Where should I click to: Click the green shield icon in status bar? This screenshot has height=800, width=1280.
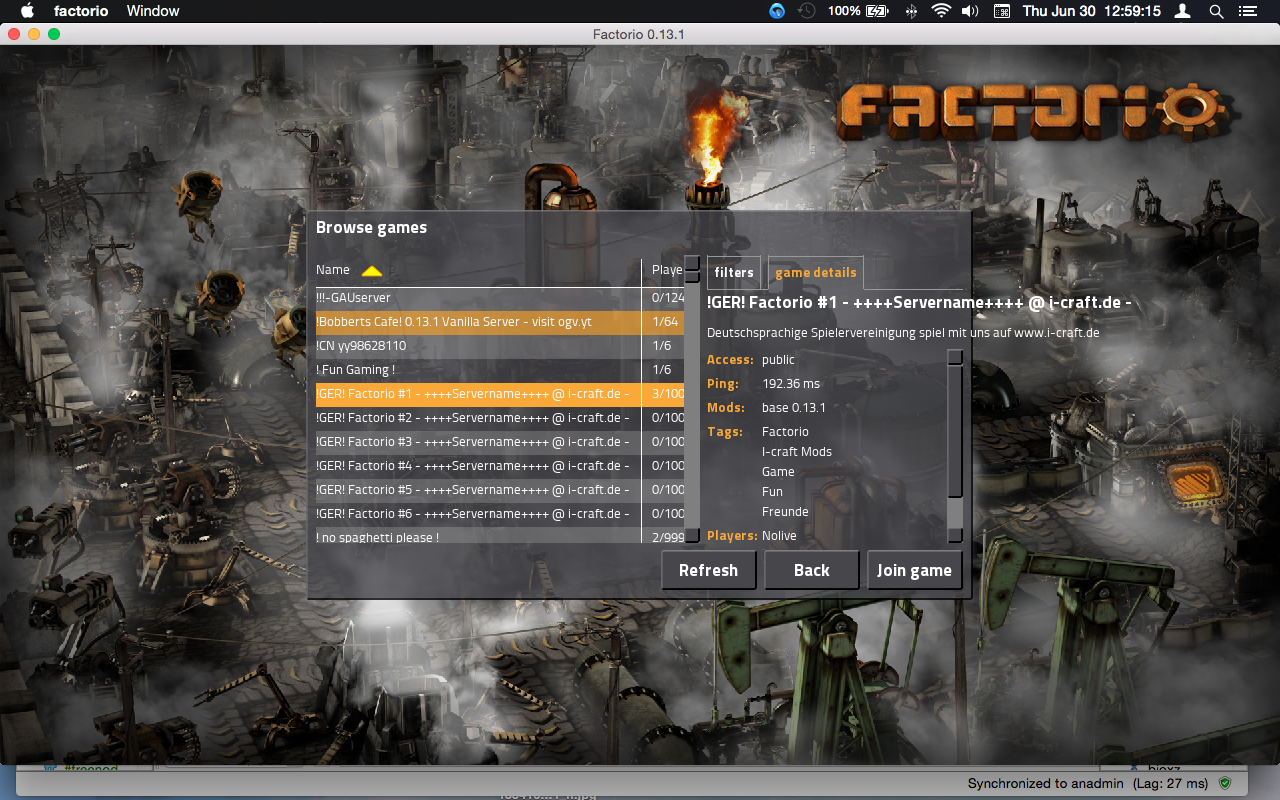1225,783
